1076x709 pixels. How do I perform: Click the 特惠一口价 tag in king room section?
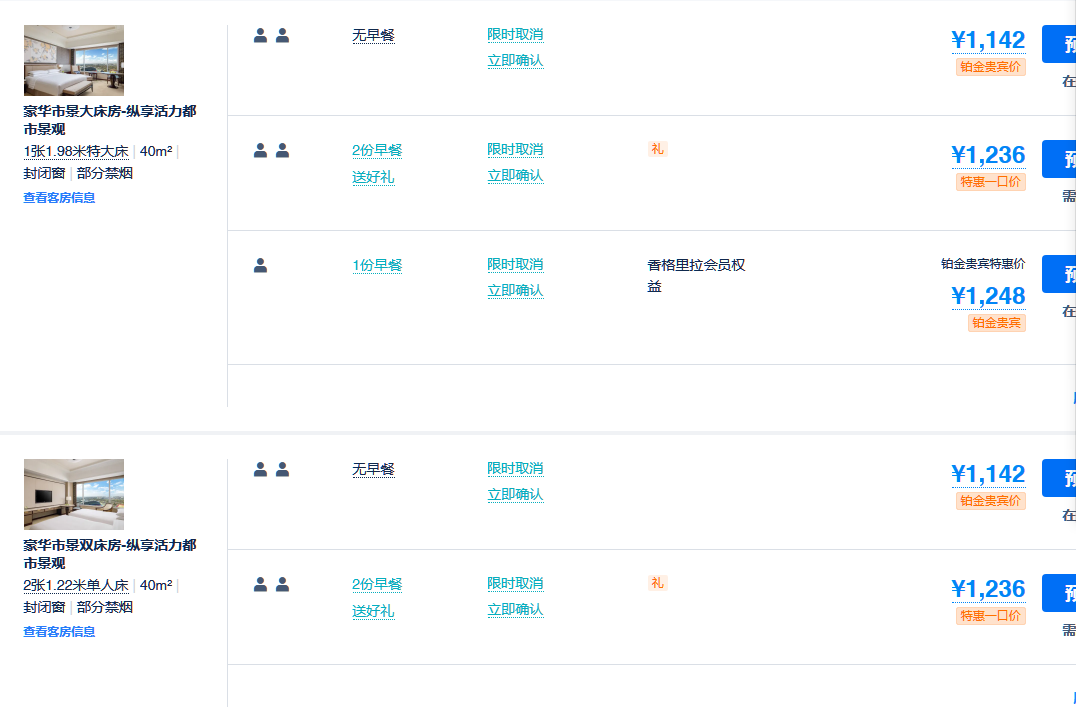click(990, 182)
